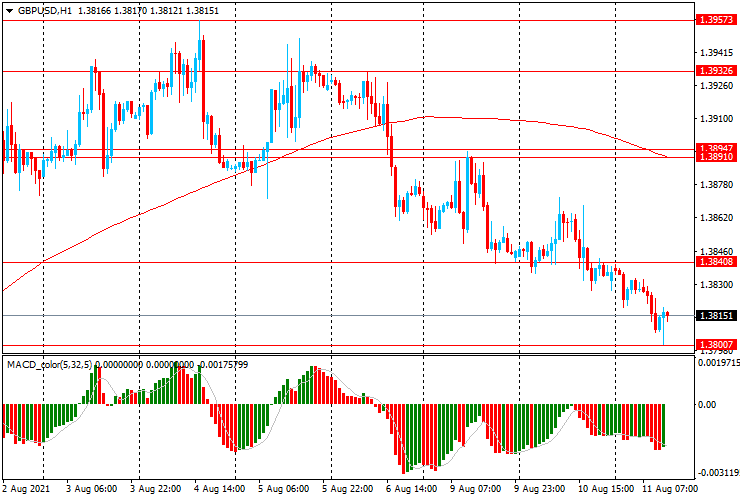The height and width of the screenshot is (500, 740).
Task: Click the 11 Aug 07:00 time label
Action: coord(669,488)
